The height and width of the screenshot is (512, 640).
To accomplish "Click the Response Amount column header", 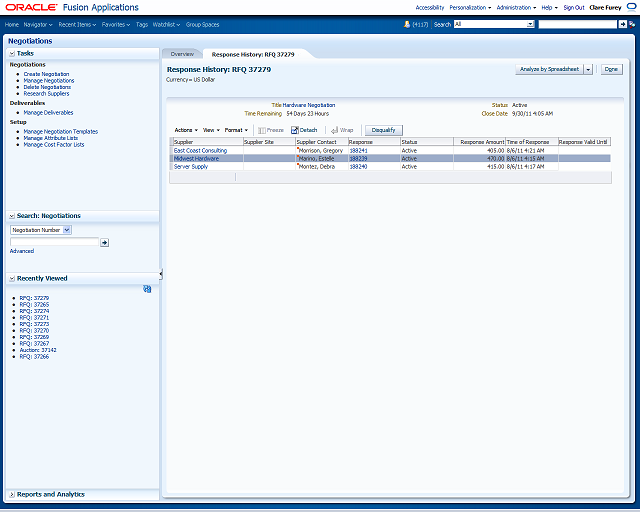I will point(480,142).
